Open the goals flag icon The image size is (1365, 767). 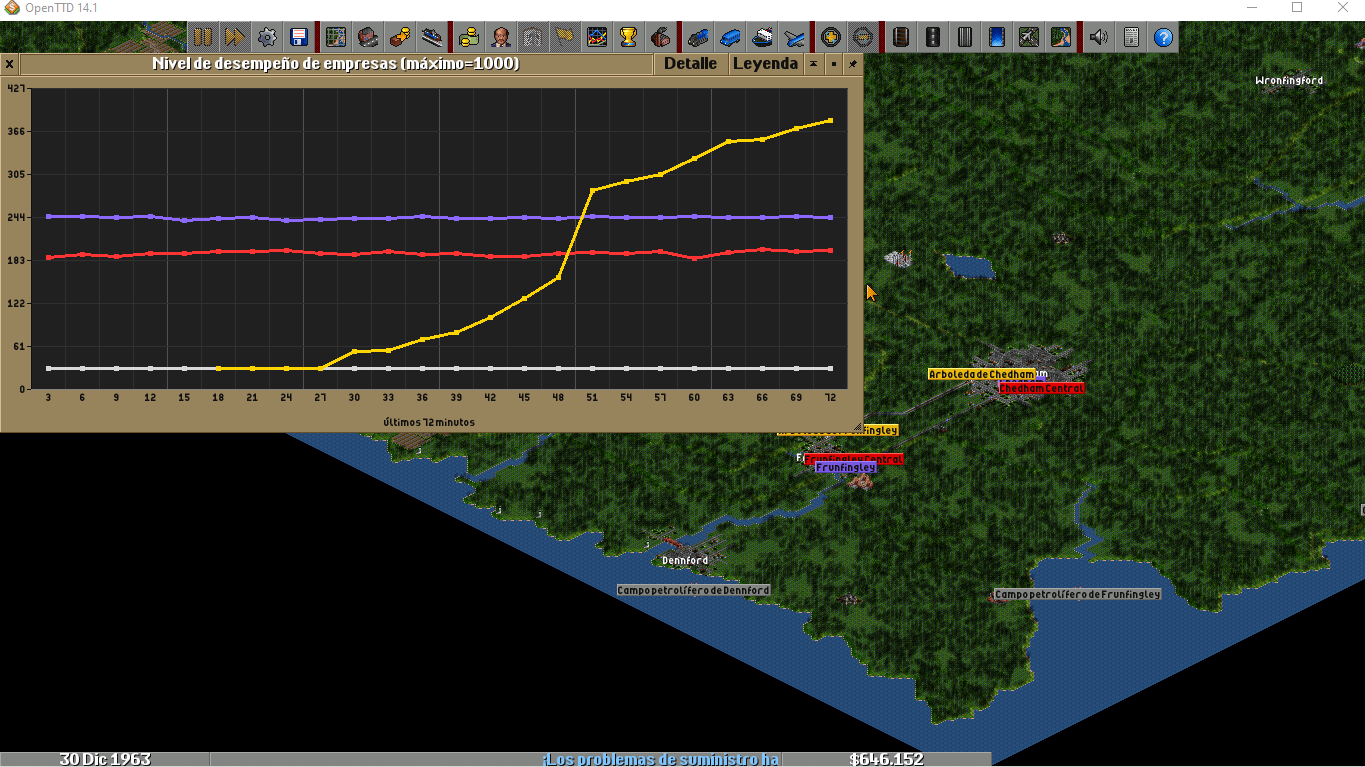pos(565,38)
